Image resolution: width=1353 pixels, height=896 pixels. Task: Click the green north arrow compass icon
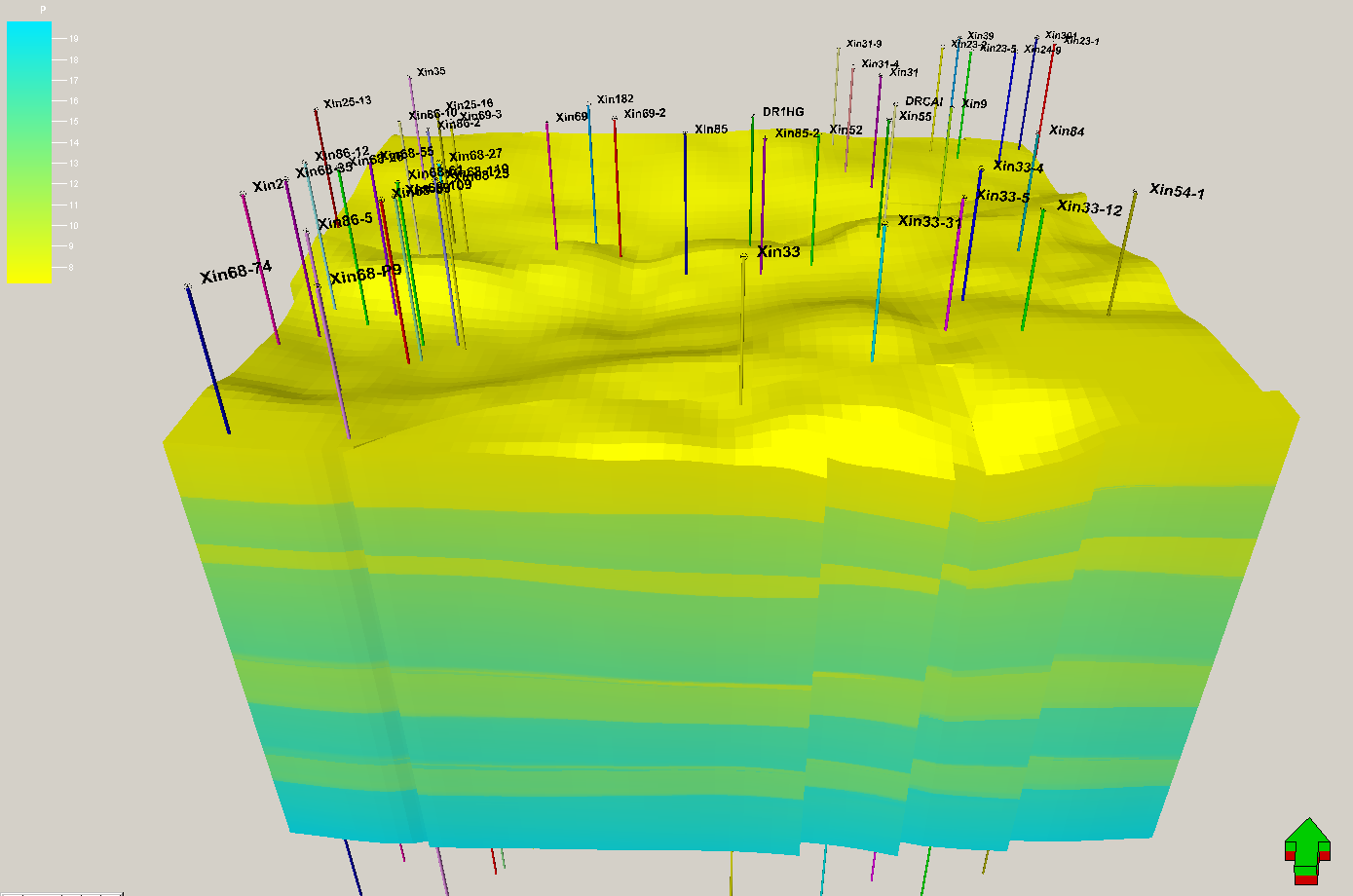tap(1306, 849)
